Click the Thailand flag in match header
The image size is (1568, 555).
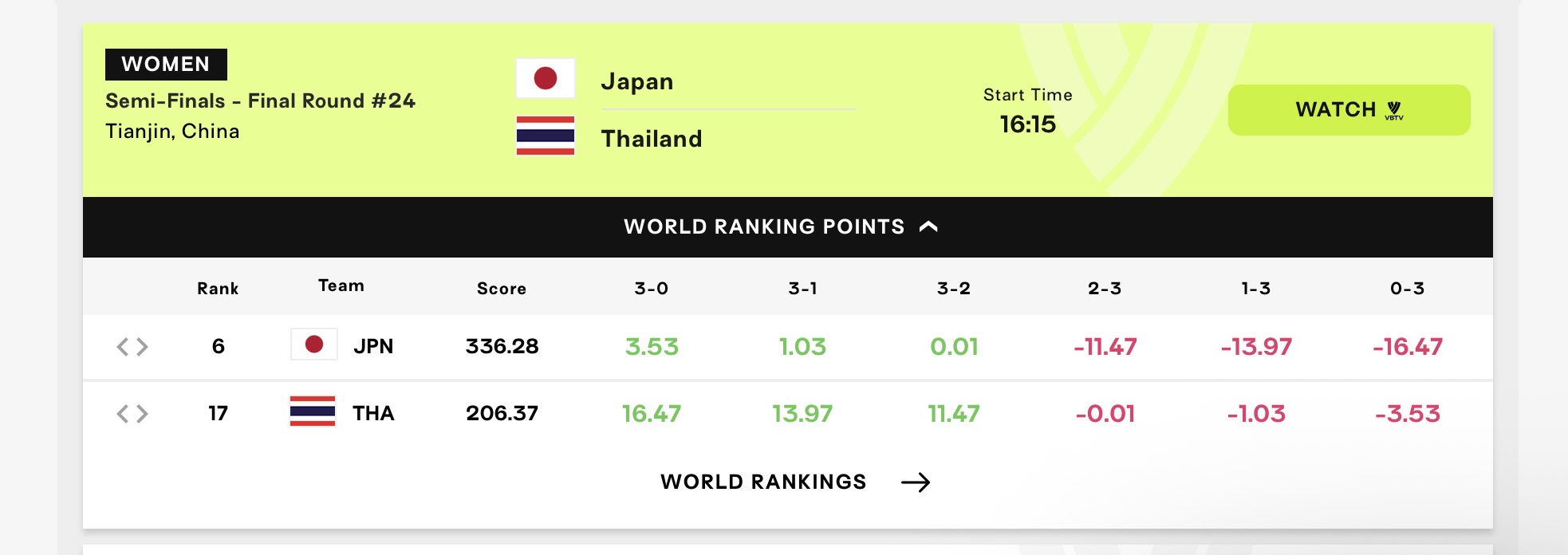click(x=546, y=136)
